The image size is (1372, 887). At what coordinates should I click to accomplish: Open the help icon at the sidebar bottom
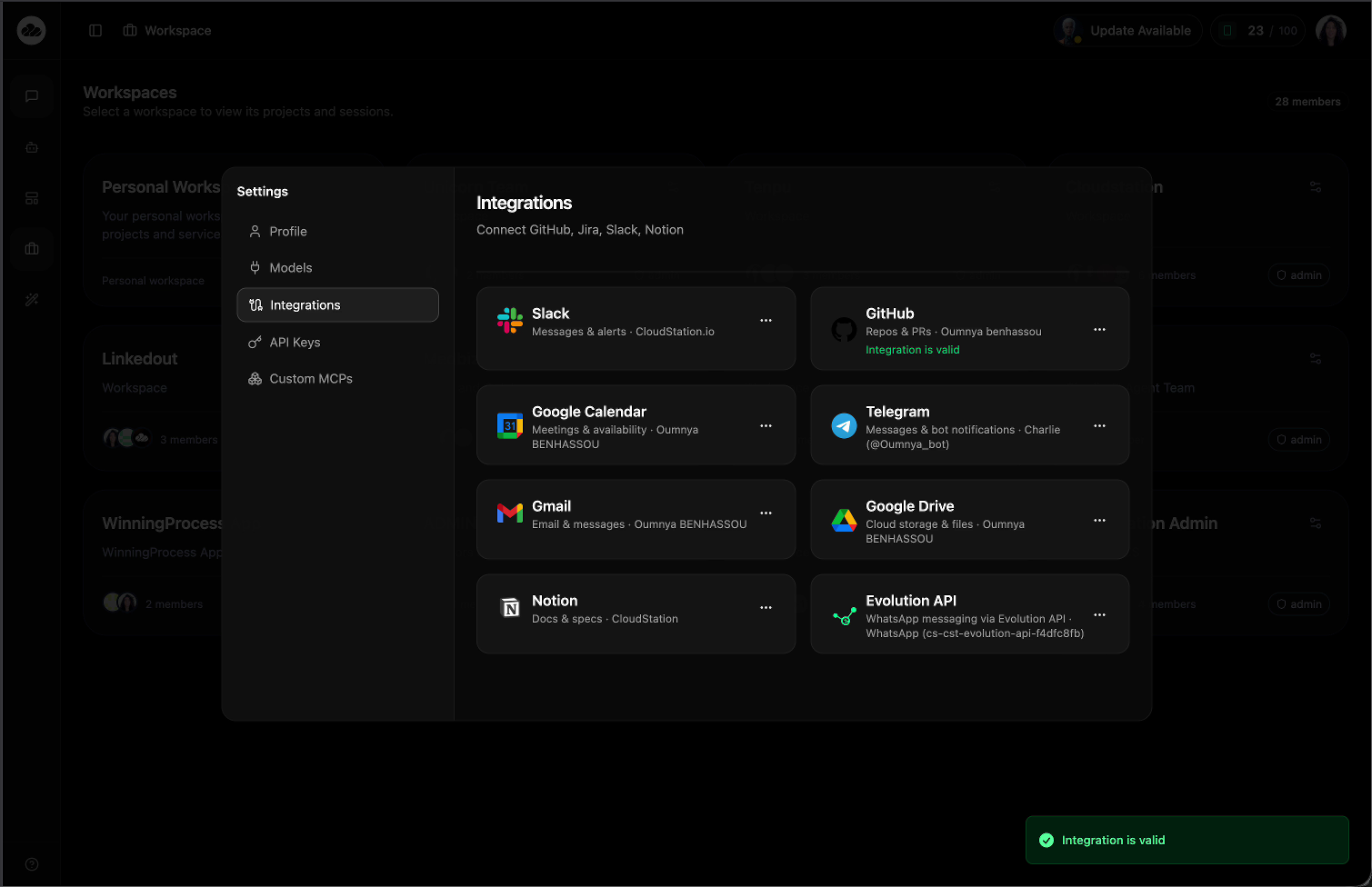pos(32,864)
